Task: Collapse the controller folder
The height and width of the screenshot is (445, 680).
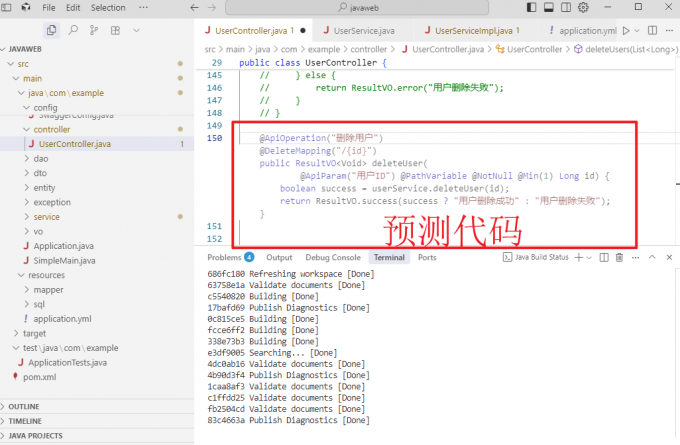Action: point(52,129)
